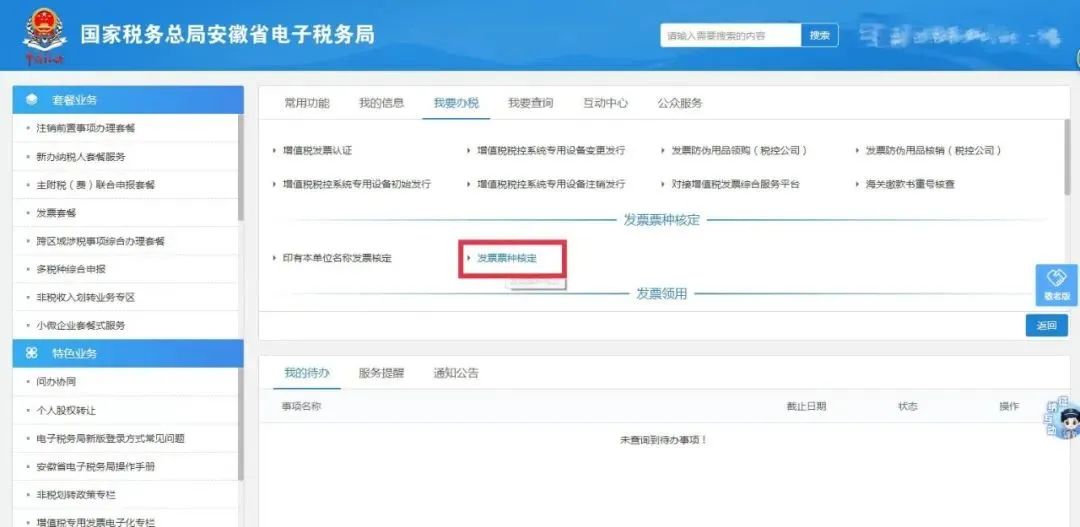Switch to the 服务提醒 tab

(381, 373)
